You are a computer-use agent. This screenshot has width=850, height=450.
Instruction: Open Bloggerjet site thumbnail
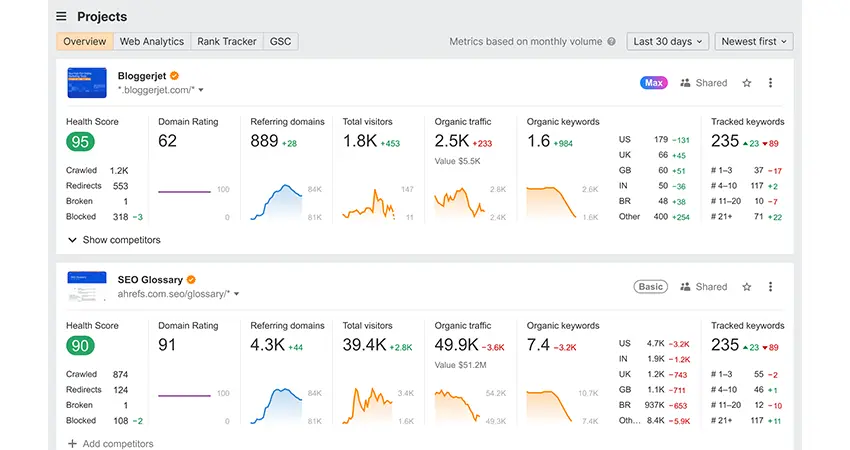(87, 83)
